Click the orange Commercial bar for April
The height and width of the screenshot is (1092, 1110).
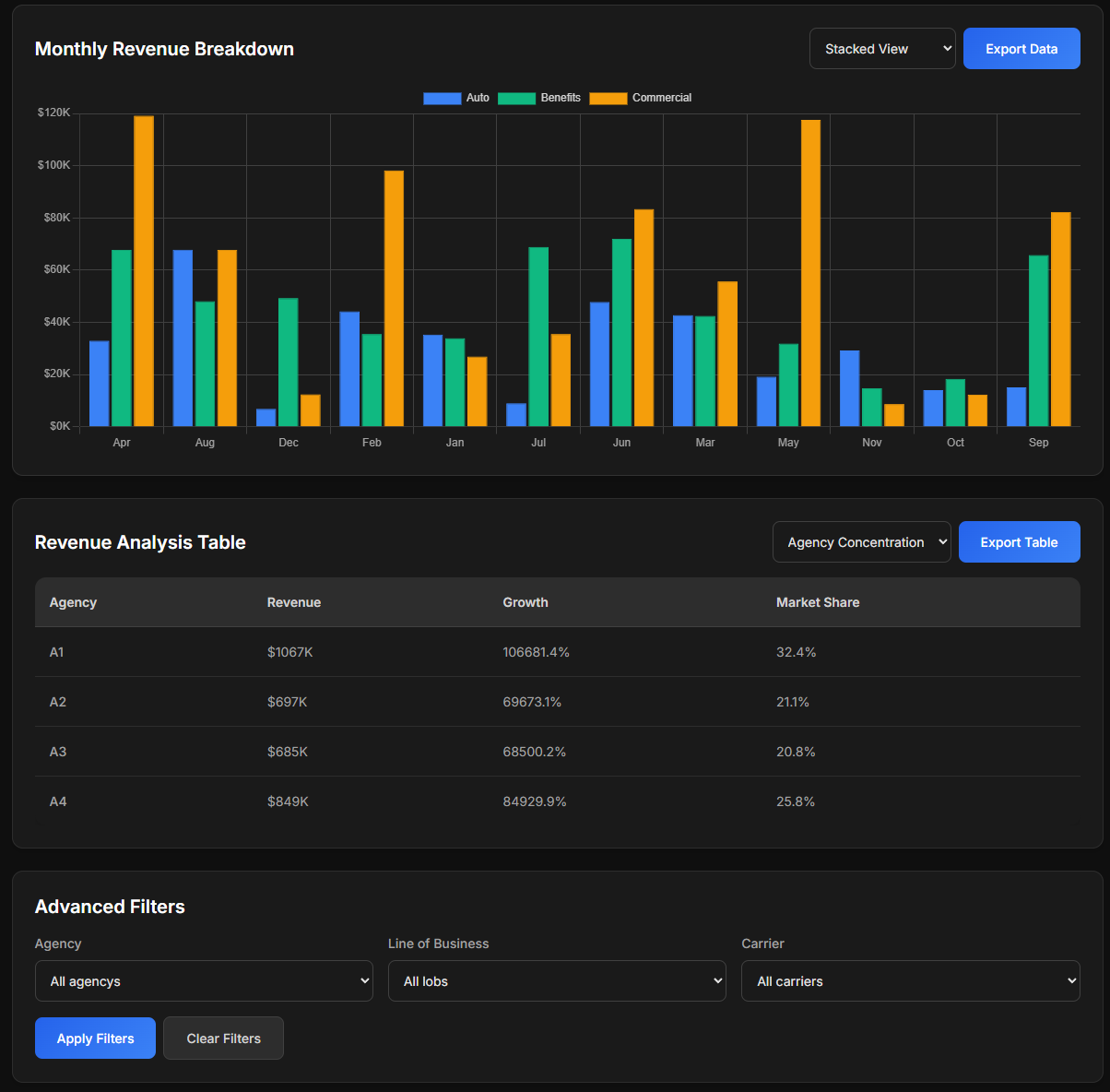pos(144,271)
